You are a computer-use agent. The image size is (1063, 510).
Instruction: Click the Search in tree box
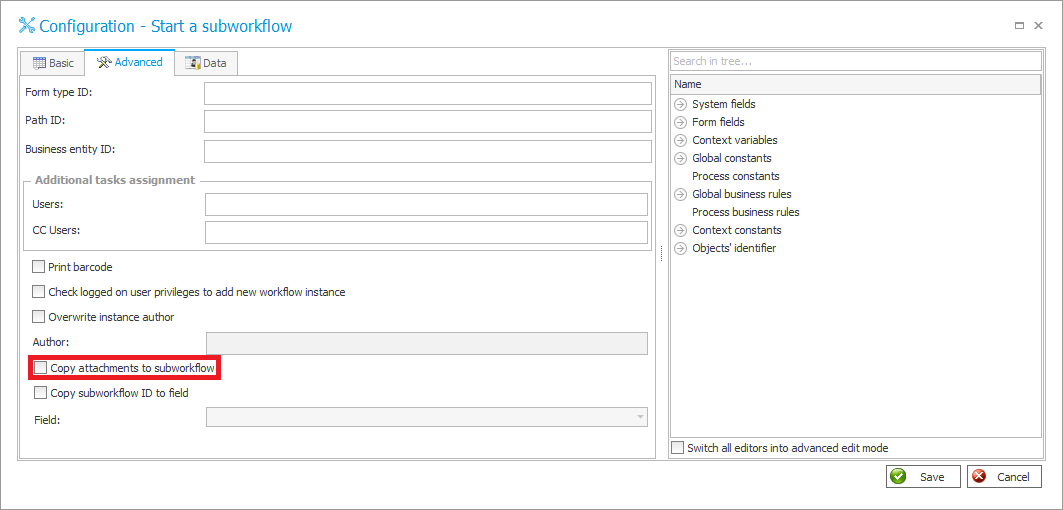point(855,62)
